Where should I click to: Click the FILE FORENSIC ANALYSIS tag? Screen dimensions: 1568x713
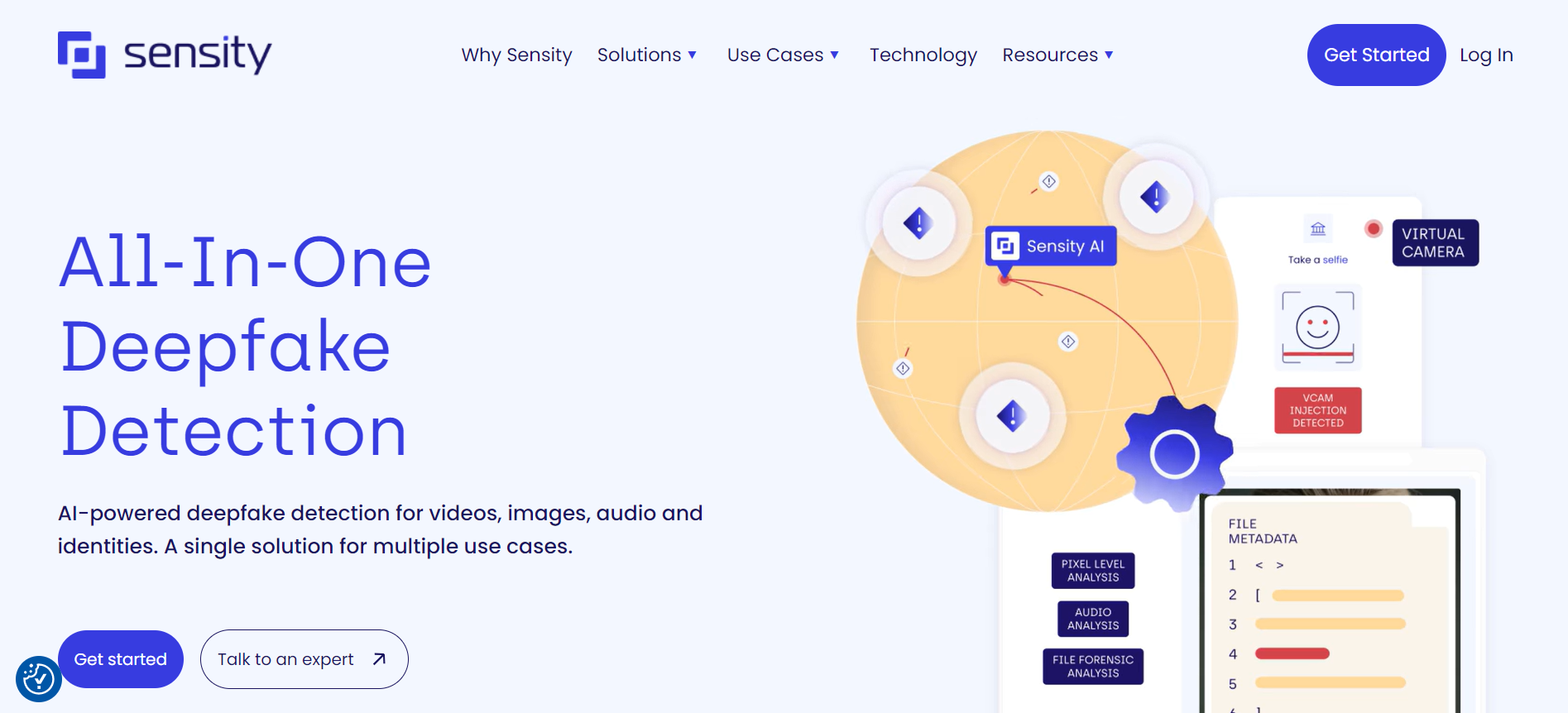point(1093,667)
